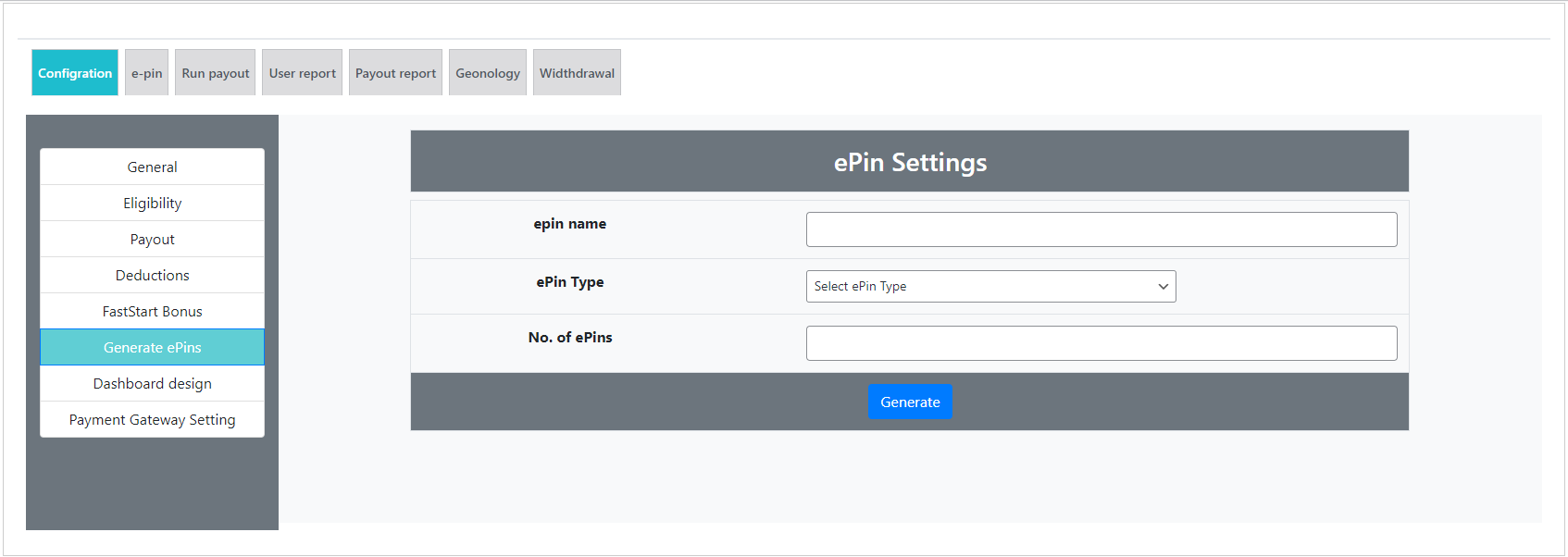This screenshot has height=557, width=1568.
Task: Open Dashboard design settings
Action: coord(152,384)
